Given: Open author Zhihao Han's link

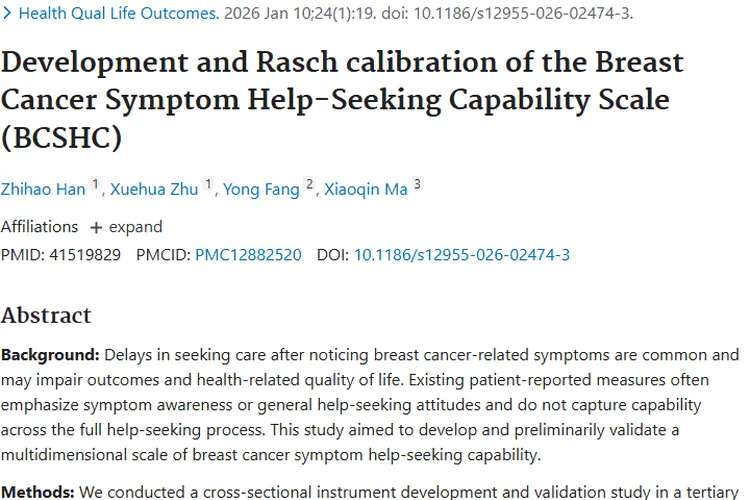Looking at the screenshot, I should (x=43, y=190).
